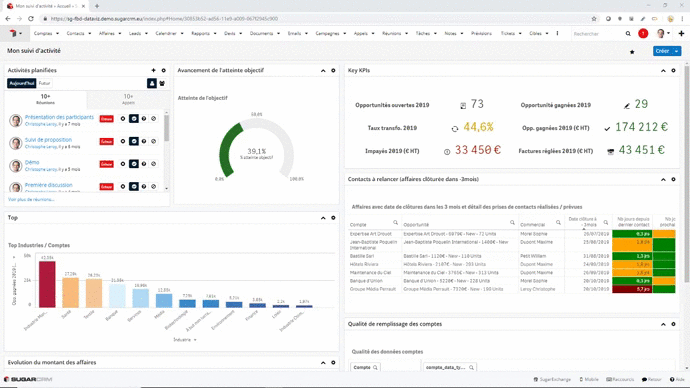The image size is (690, 388).
Task: Mark Présentation des participants meeting as held
Action: click(134, 119)
